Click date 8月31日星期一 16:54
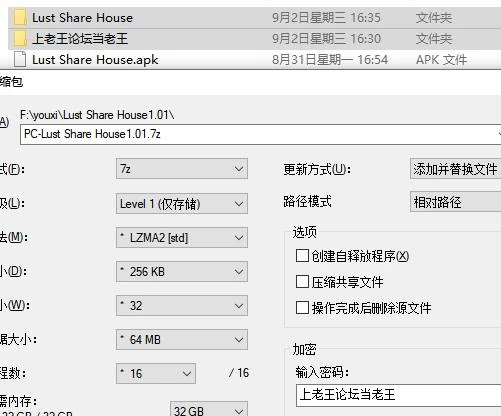Viewport: 501px width, 416px height. [x=330, y=60]
